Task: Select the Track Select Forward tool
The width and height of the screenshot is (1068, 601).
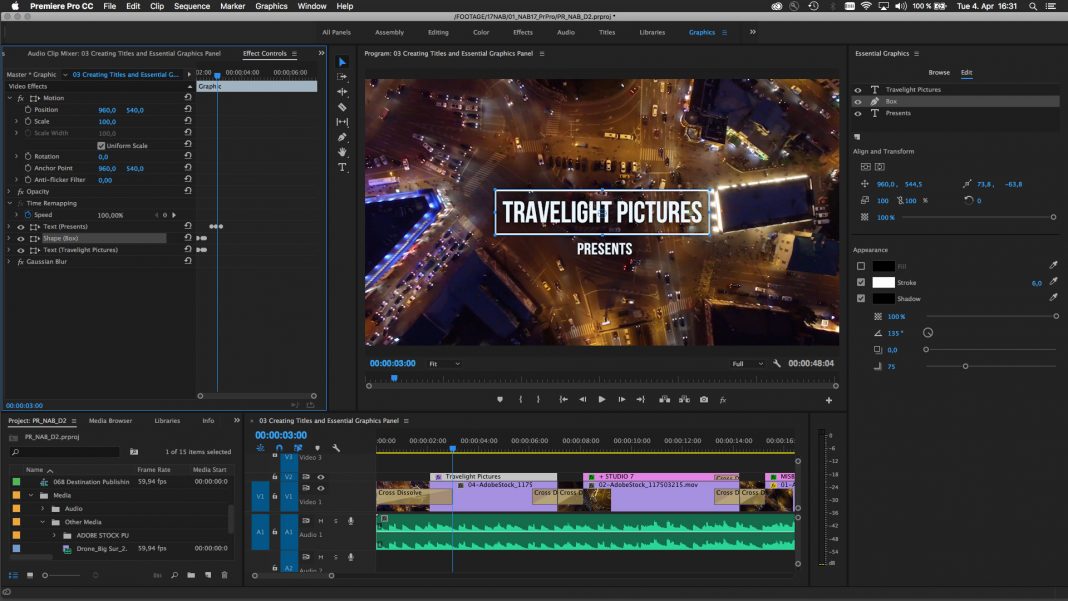Action: coord(343,77)
